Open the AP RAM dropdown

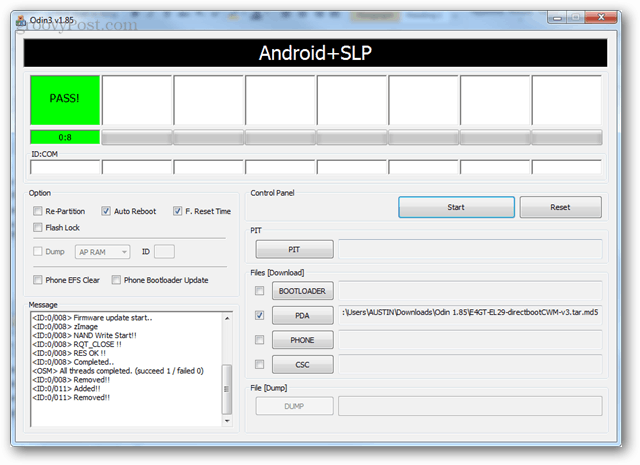102,252
